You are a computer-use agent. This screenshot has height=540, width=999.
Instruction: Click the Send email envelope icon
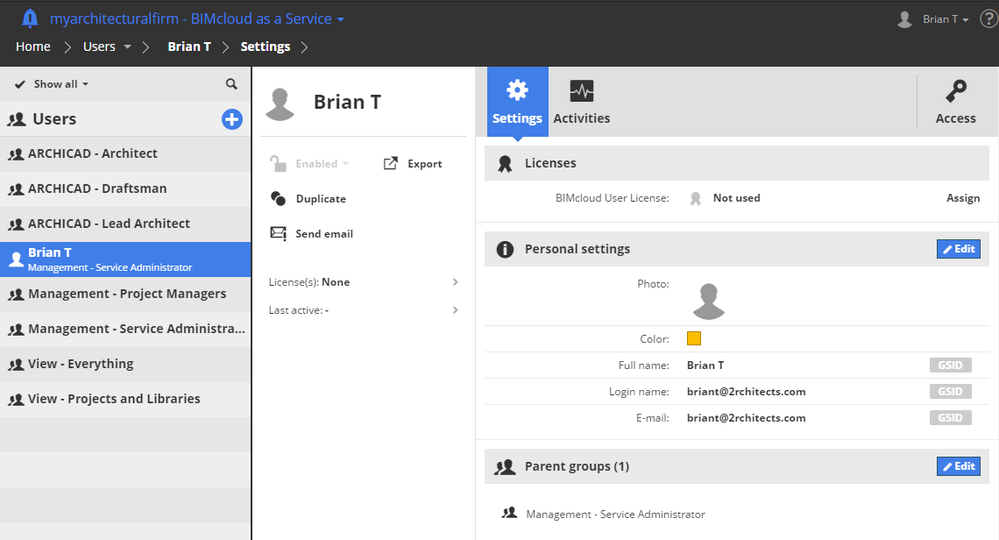(x=278, y=234)
